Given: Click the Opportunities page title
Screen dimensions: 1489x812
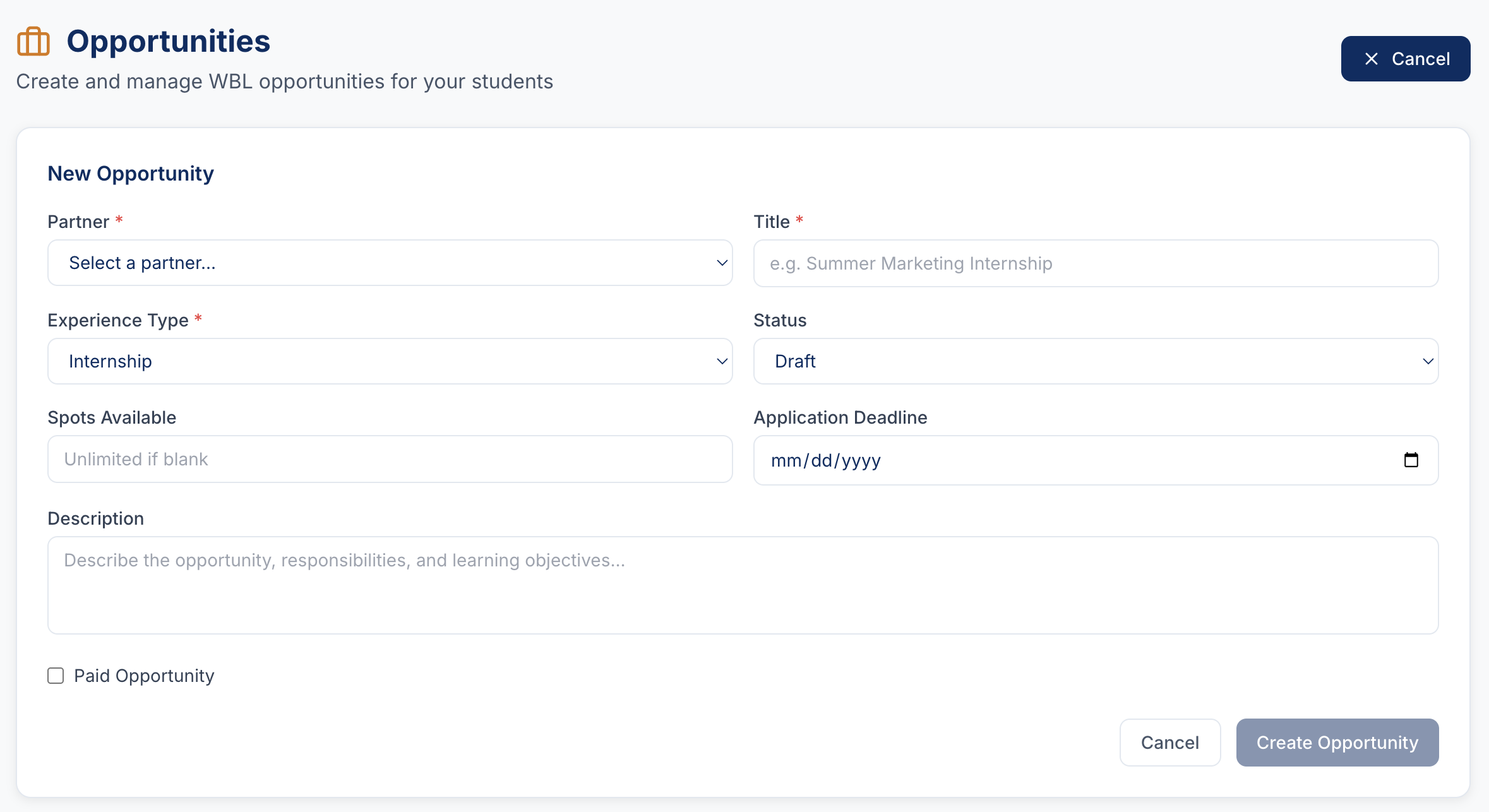Looking at the screenshot, I should (168, 40).
